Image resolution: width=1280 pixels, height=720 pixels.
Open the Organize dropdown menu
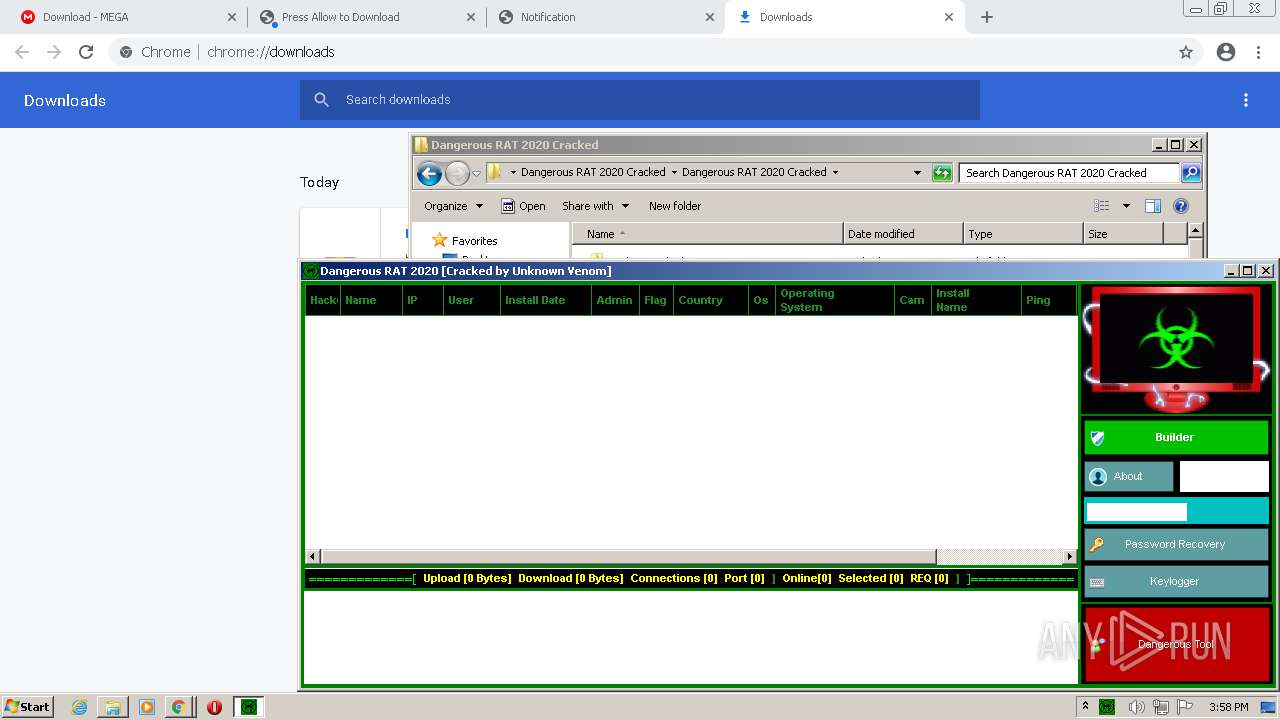click(x=453, y=206)
